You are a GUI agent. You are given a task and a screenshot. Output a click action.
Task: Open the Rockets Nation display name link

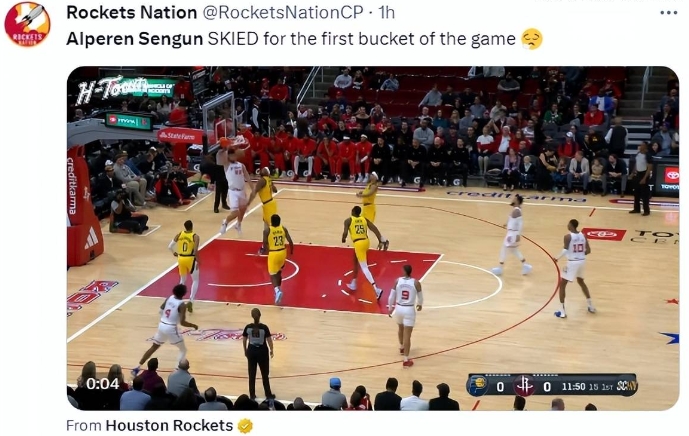point(131,13)
